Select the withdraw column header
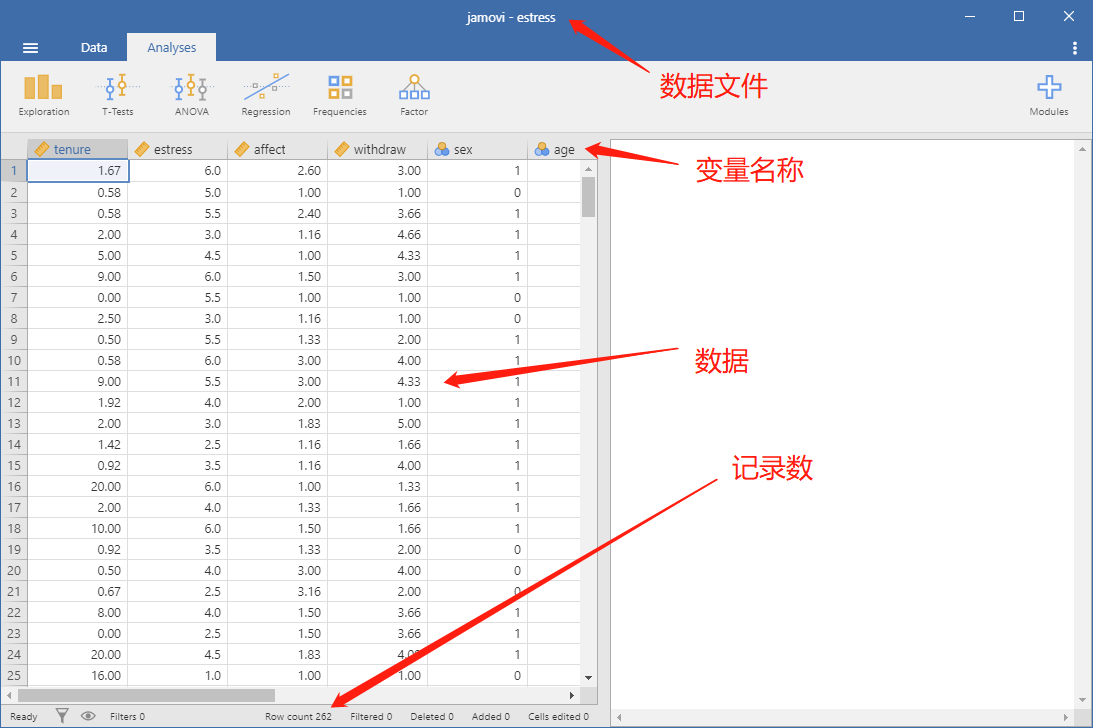This screenshot has height=728, width=1093. pos(377,149)
